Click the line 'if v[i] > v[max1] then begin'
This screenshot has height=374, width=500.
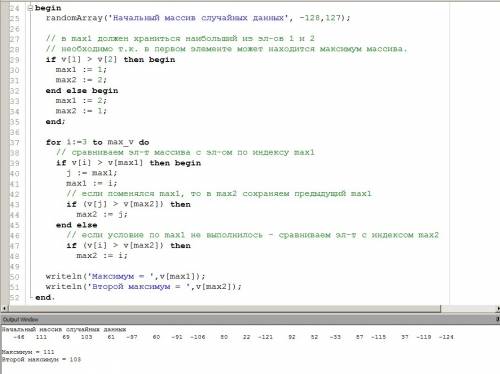coord(128,163)
